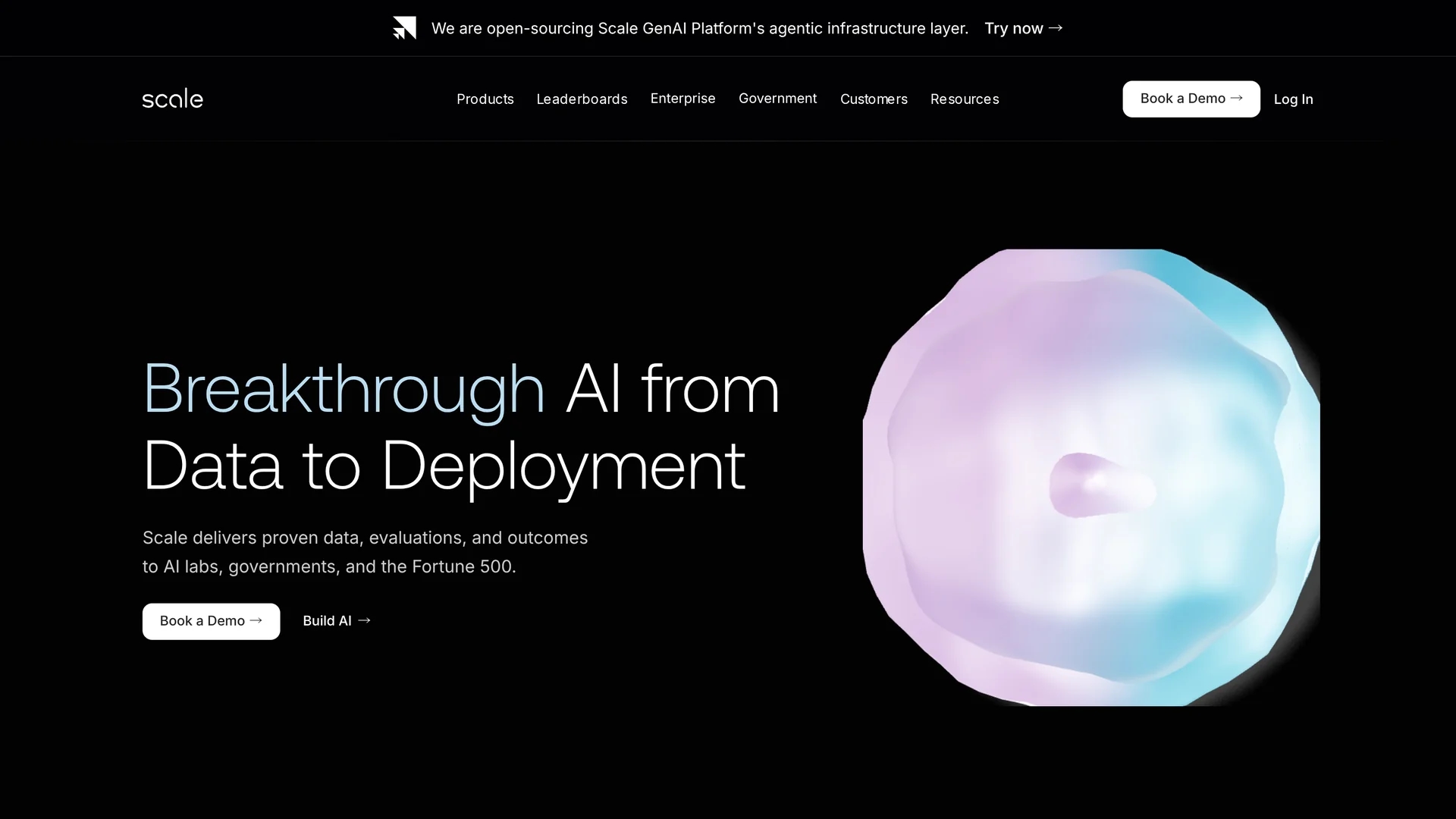Open the Enterprise nav item

click(682, 99)
